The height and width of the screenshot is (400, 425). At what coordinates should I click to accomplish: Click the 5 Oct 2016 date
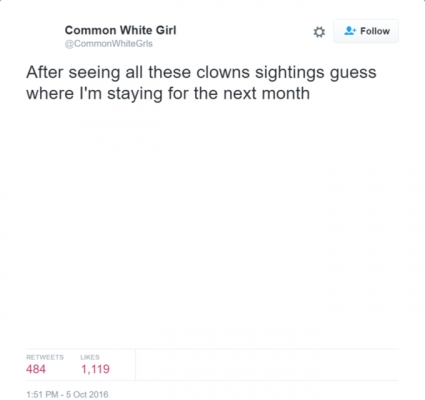coord(87,394)
